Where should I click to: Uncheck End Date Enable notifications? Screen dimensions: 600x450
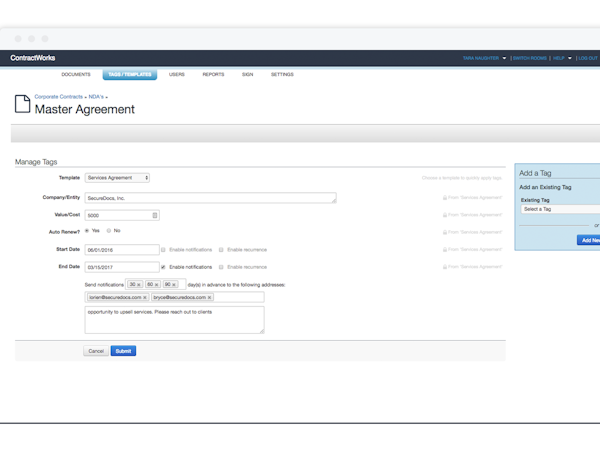164,267
